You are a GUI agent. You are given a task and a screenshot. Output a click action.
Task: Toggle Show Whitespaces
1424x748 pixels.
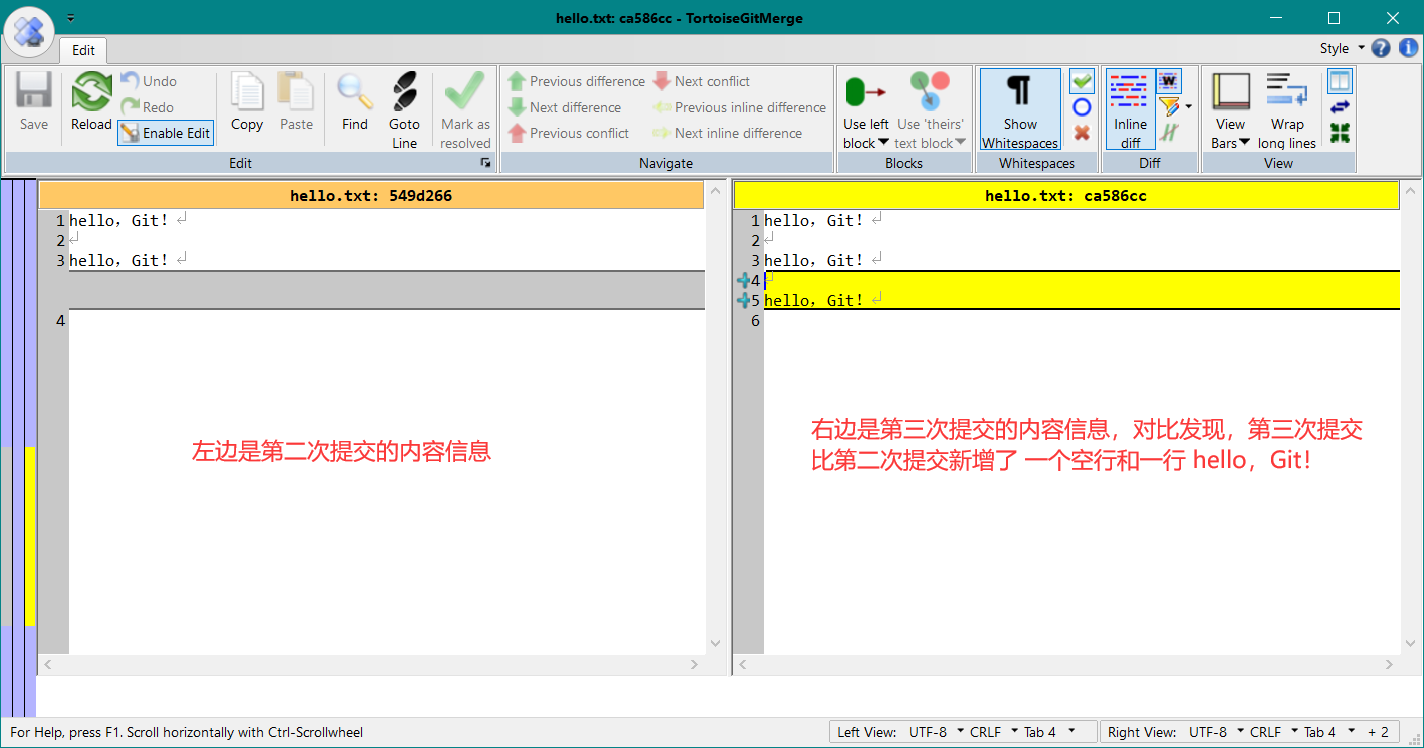pos(1020,110)
